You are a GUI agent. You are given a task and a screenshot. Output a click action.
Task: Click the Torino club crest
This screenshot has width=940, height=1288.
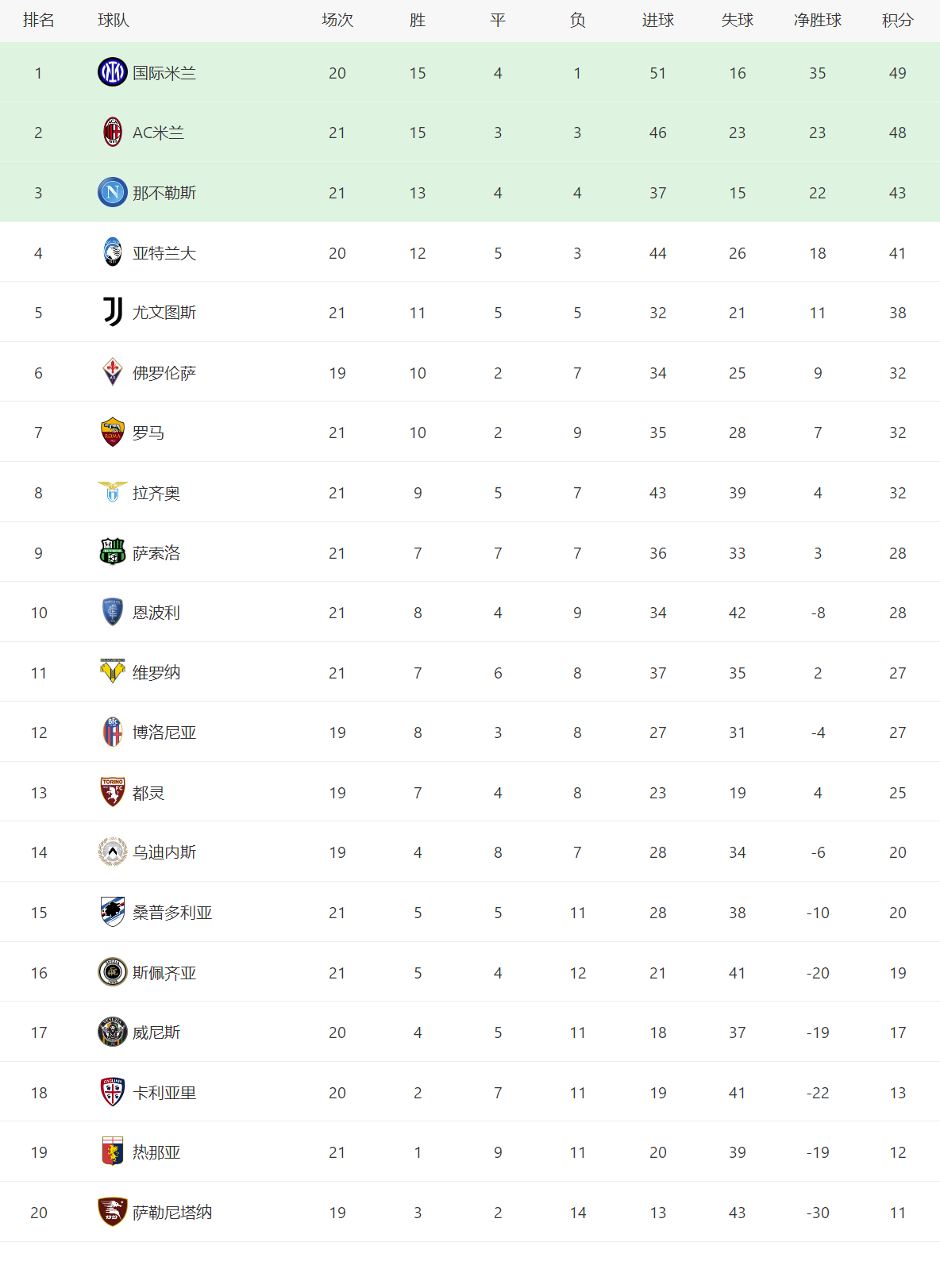(x=113, y=792)
